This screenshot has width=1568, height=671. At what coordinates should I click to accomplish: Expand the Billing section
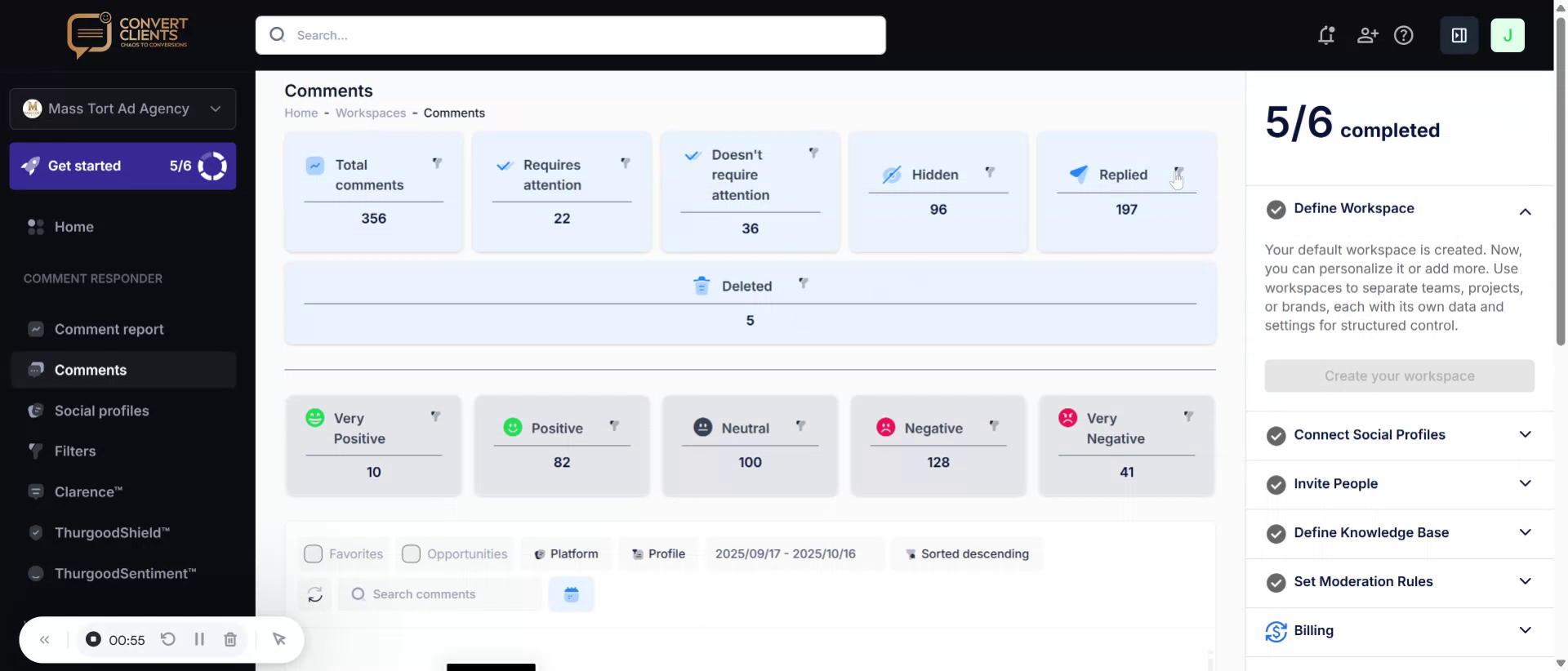(x=1525, y=630)
